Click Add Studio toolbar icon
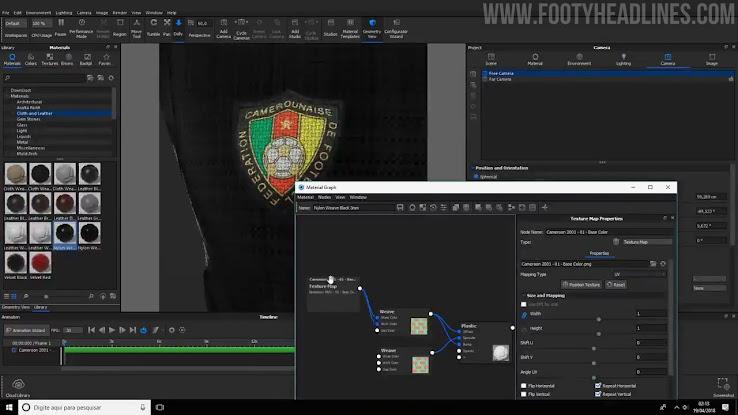The image size is (738, 415). [295, 28]
